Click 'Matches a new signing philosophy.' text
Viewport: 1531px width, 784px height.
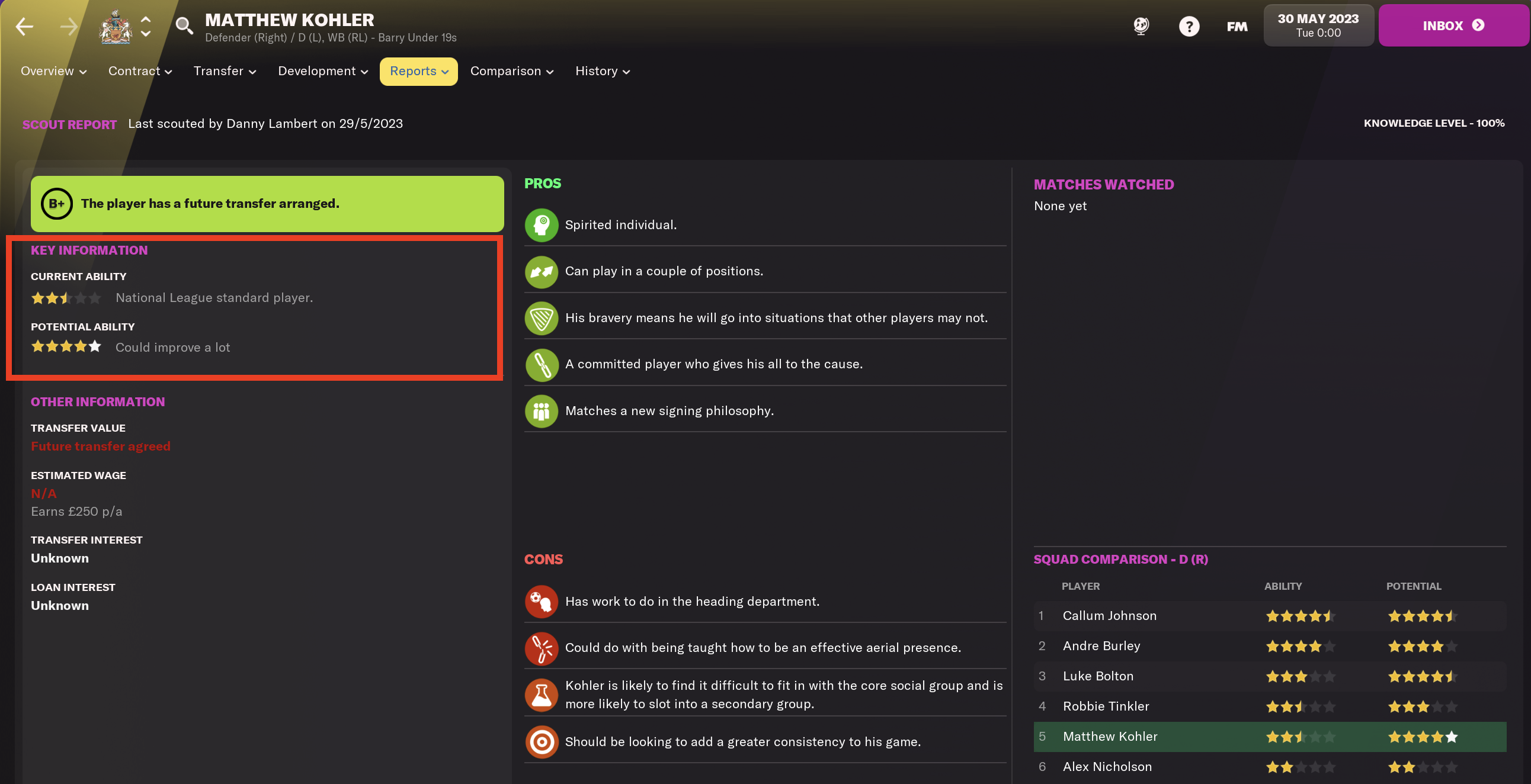point(669,411)
